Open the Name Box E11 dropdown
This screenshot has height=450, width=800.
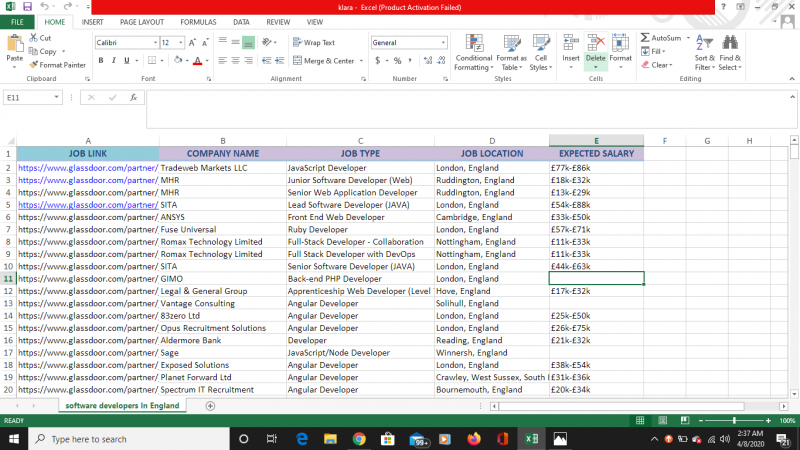pos(56,97)
